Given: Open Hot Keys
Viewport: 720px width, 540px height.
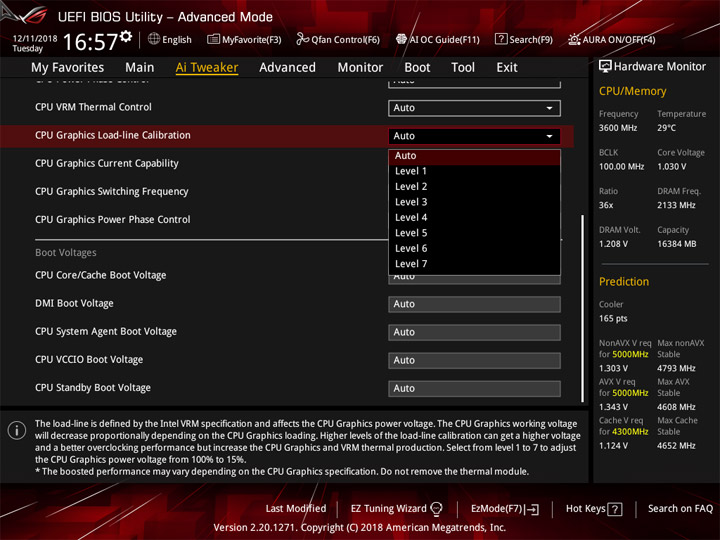Looking at the screenshot, I should pos(594,509).
